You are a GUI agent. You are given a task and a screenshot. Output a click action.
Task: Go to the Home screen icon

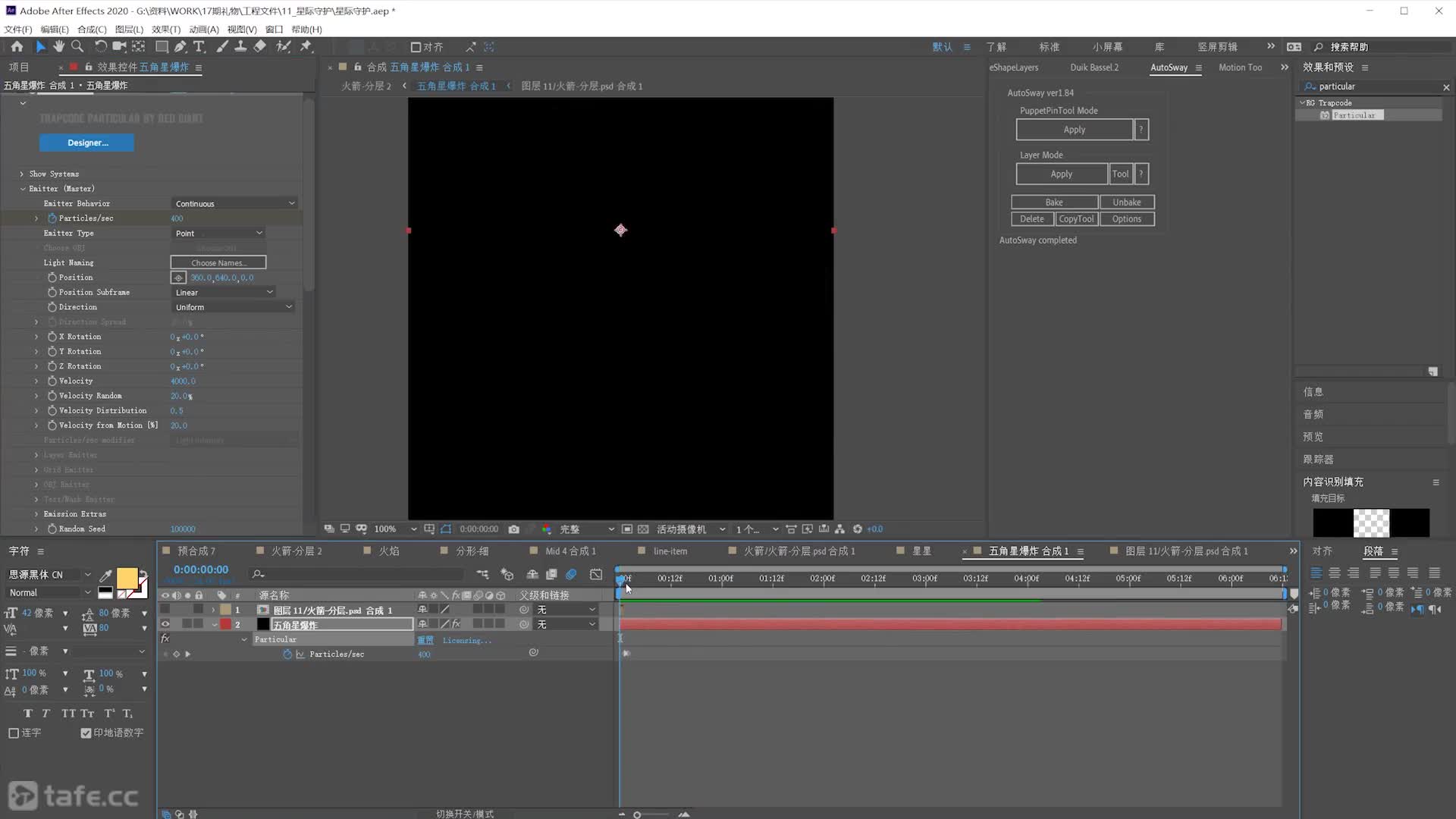[17, 46]
